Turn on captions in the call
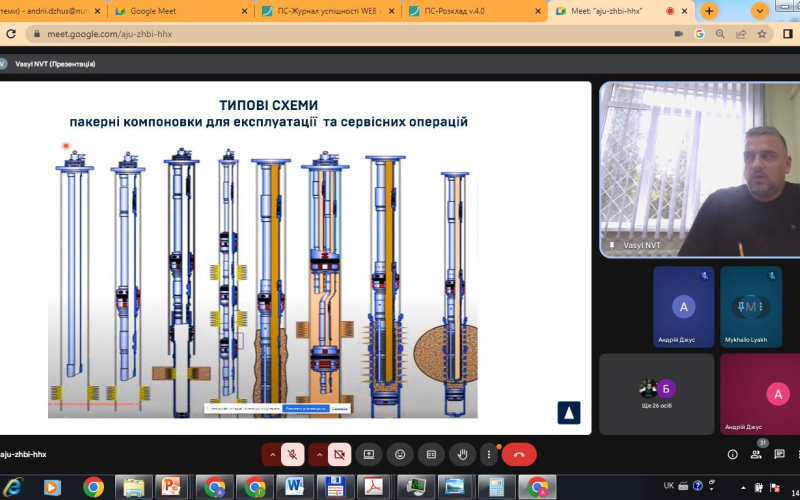The height and width of the screenshot is (500, 800). click(x=430, y=454)
